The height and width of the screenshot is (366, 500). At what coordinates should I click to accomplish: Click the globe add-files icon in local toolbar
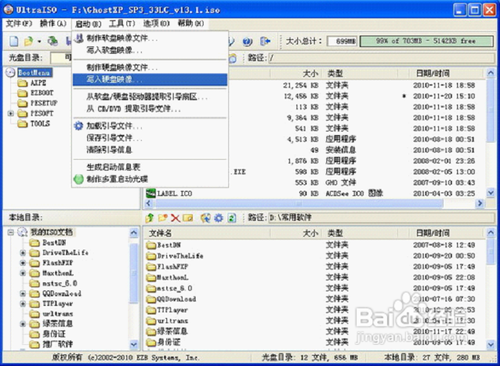(205, 218)
